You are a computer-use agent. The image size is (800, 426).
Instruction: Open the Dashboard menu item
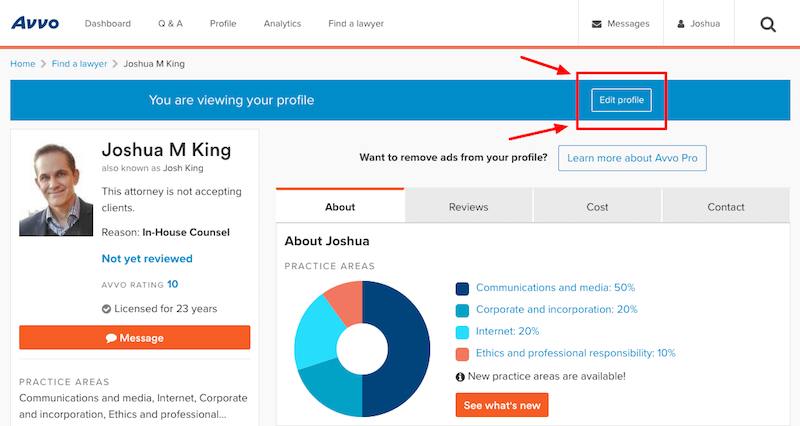pyautogui.click(x=108, y=23)
